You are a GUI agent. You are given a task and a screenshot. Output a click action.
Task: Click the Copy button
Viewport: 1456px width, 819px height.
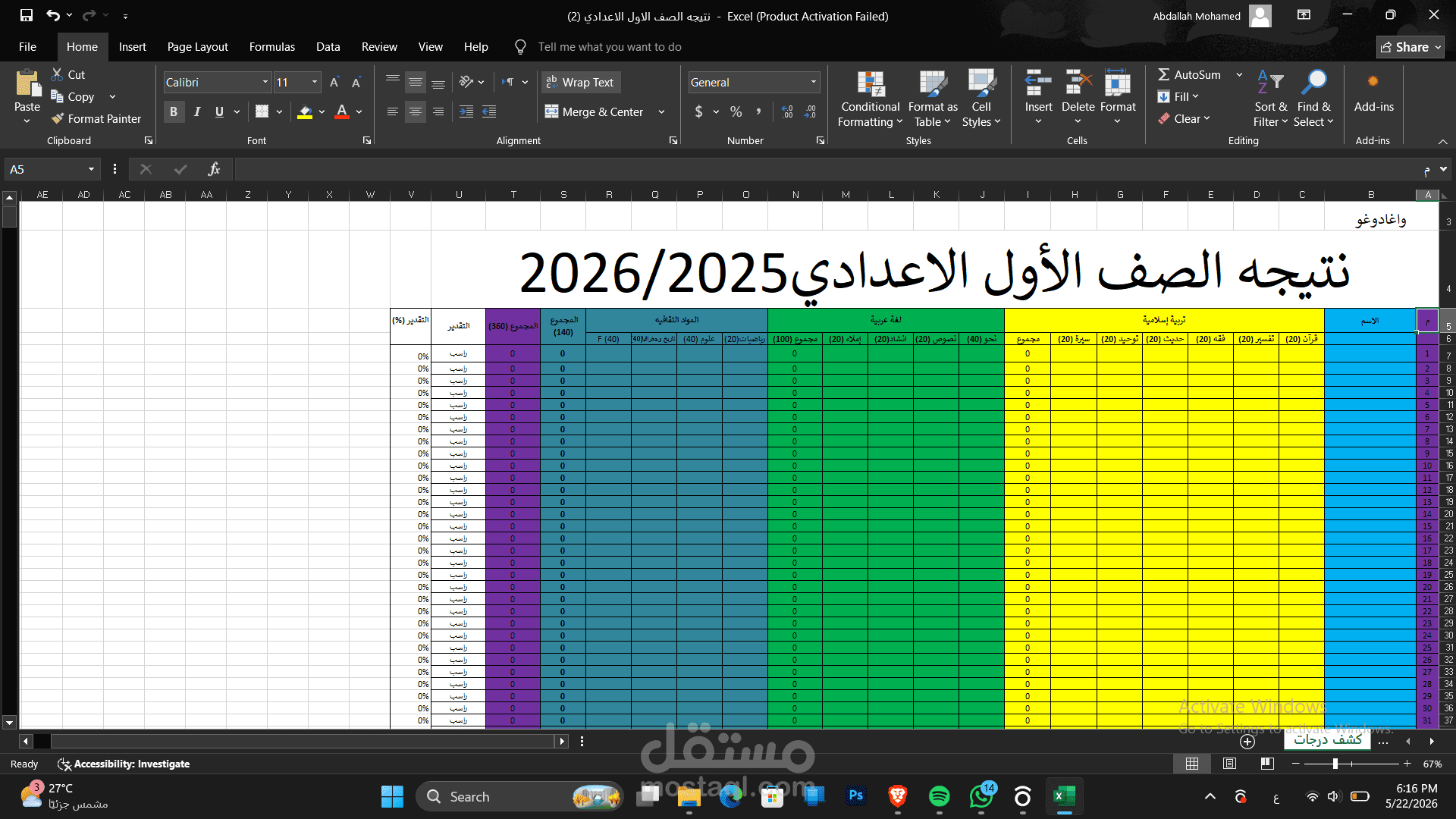(x=73, y=96)
